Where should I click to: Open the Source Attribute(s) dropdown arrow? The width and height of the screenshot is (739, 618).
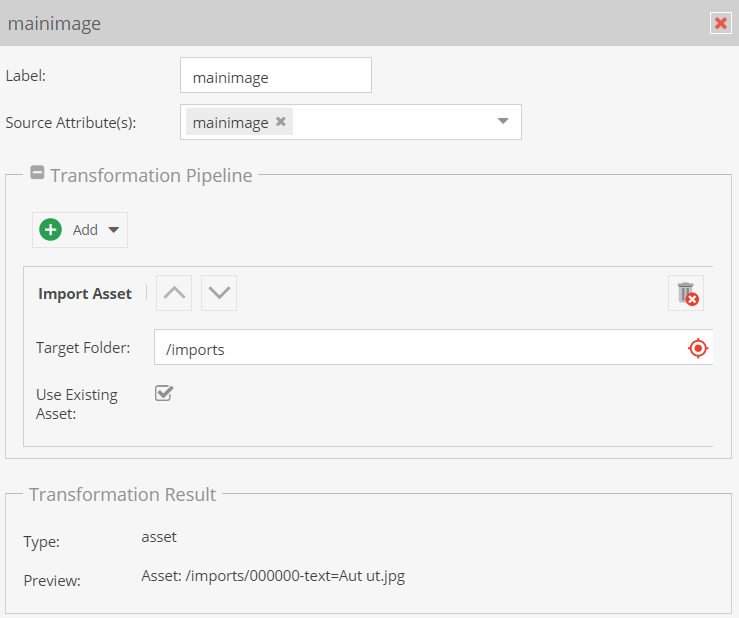click(x=503, y=122)
